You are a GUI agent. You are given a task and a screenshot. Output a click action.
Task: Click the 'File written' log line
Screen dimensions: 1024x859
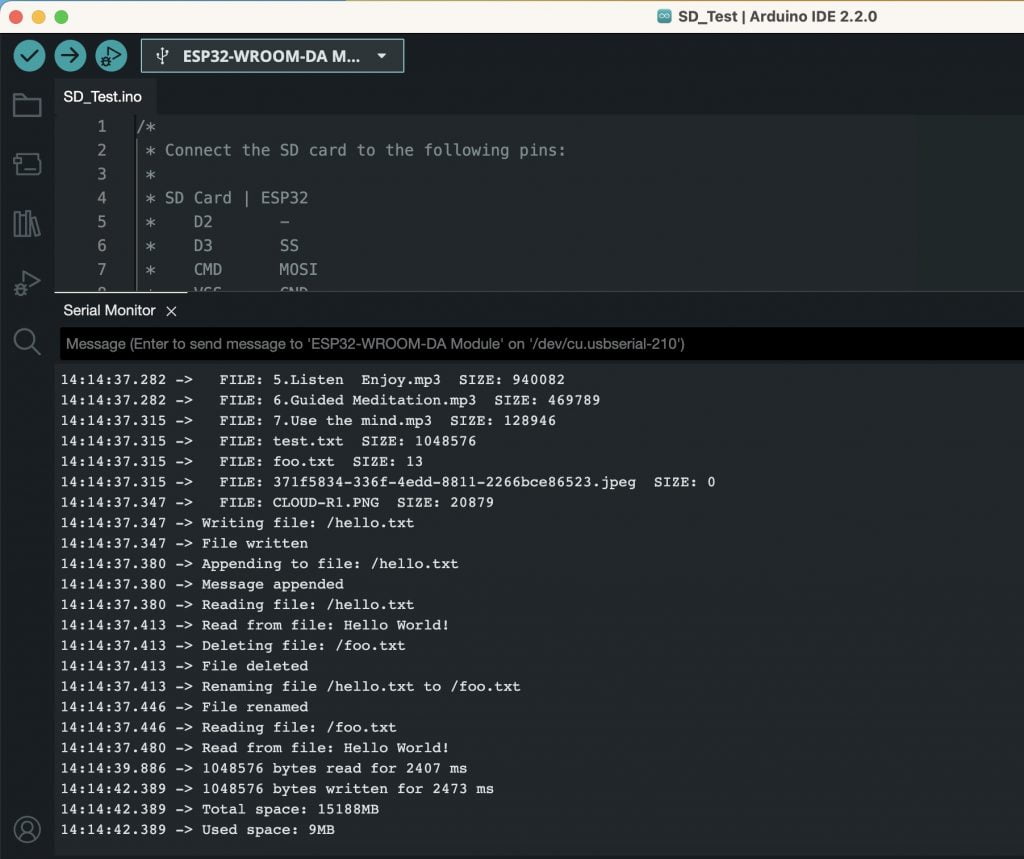pyautogui.click(x=184, y=543)
